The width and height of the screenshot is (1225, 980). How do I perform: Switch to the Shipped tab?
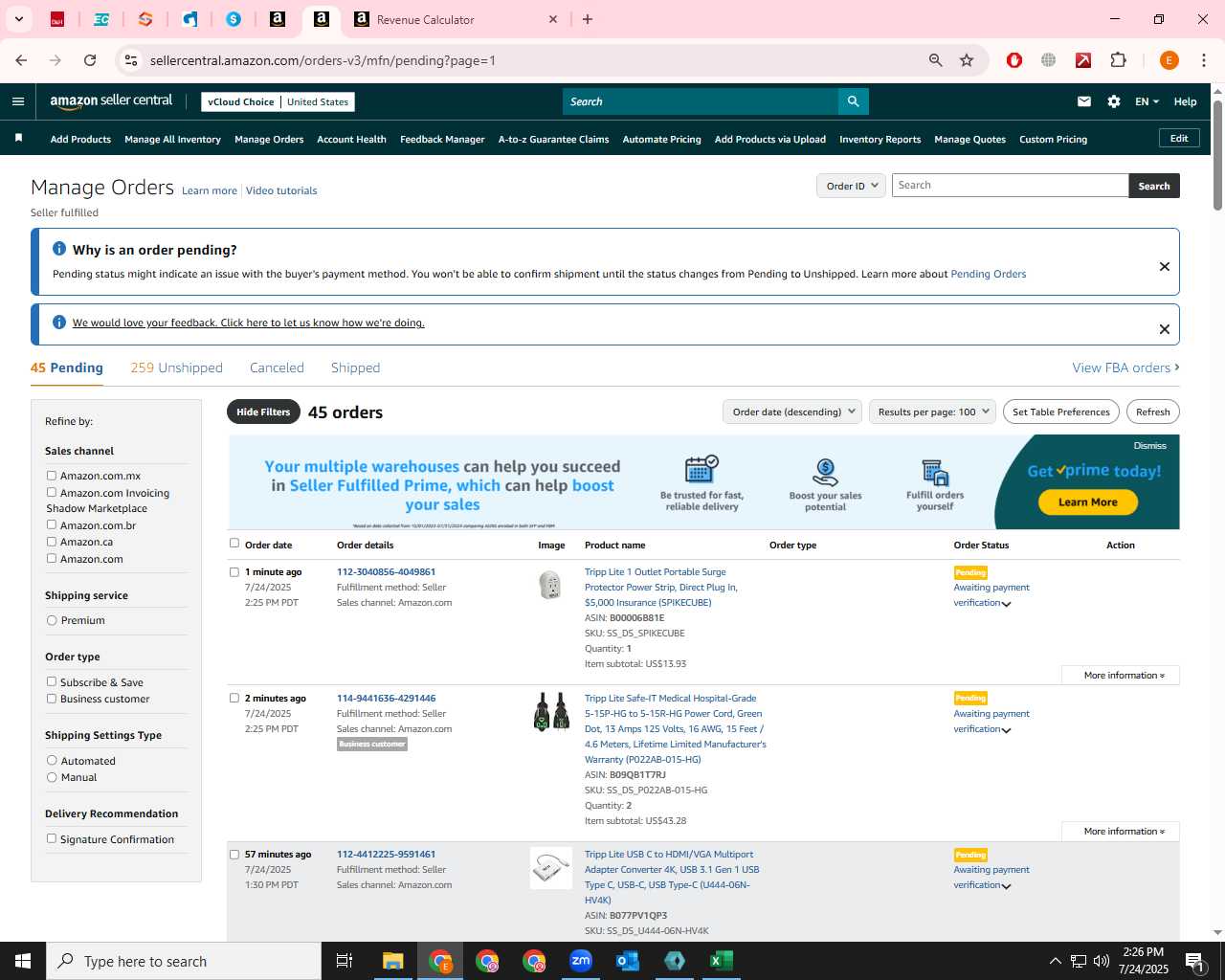click(355, 367)
